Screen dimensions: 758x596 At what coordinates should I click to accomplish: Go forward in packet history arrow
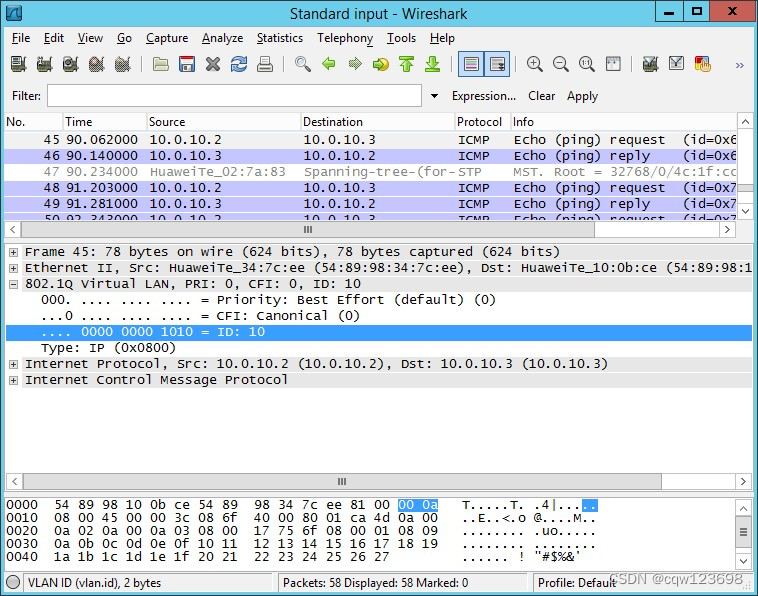point(355,64)
